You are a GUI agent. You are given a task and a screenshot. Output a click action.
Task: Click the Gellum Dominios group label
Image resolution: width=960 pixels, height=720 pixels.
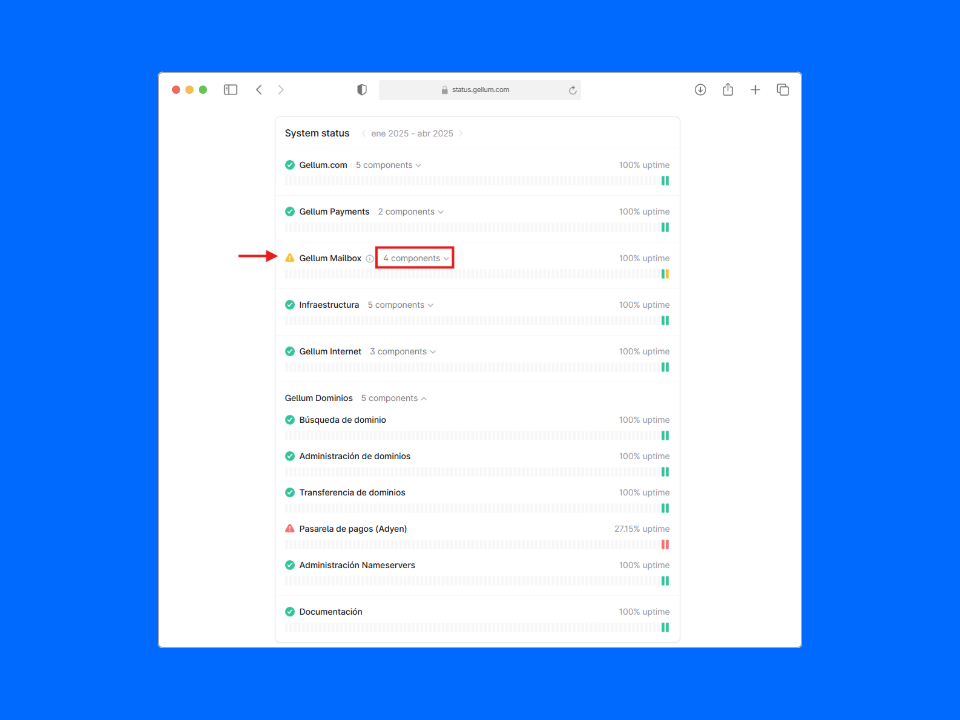[318, 398]
